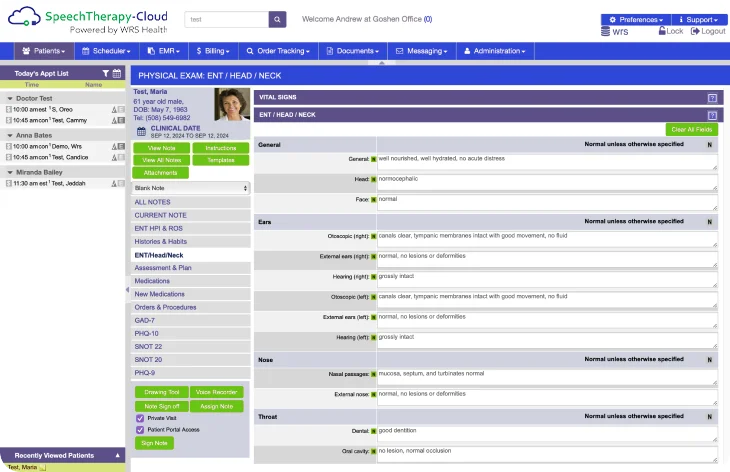Click green icon beside Oral cavity field
The width and height of the screenshot is (730, 472).
click(373, 452)
